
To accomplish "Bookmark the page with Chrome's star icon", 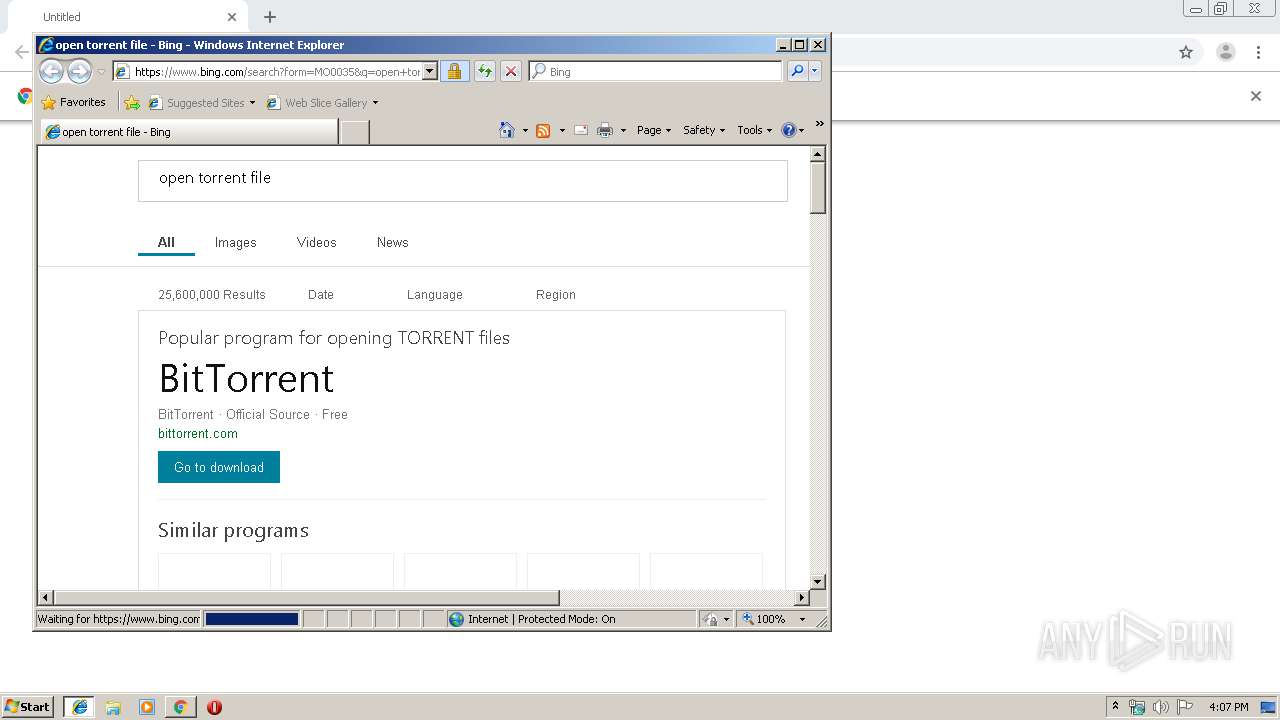I will [x=1186, y=52].
